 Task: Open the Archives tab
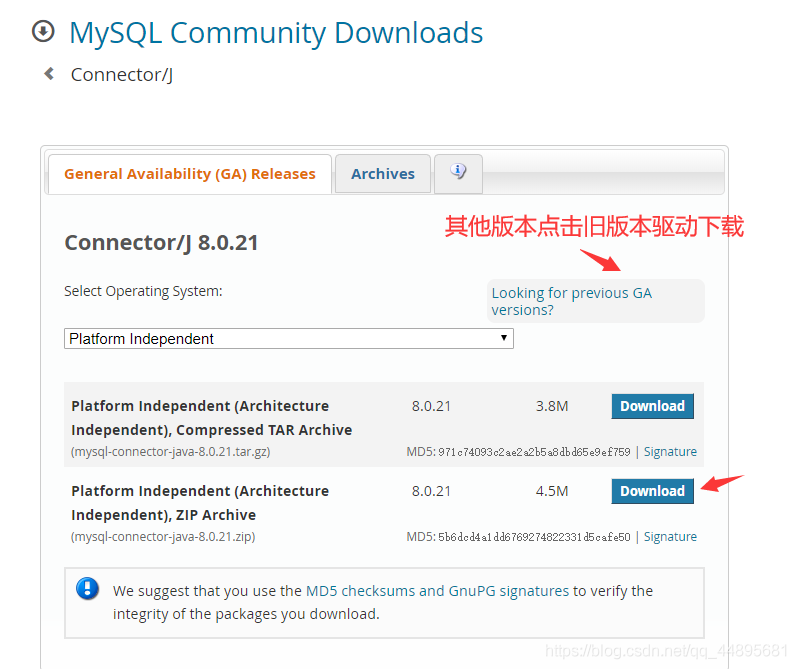point(383,174)
